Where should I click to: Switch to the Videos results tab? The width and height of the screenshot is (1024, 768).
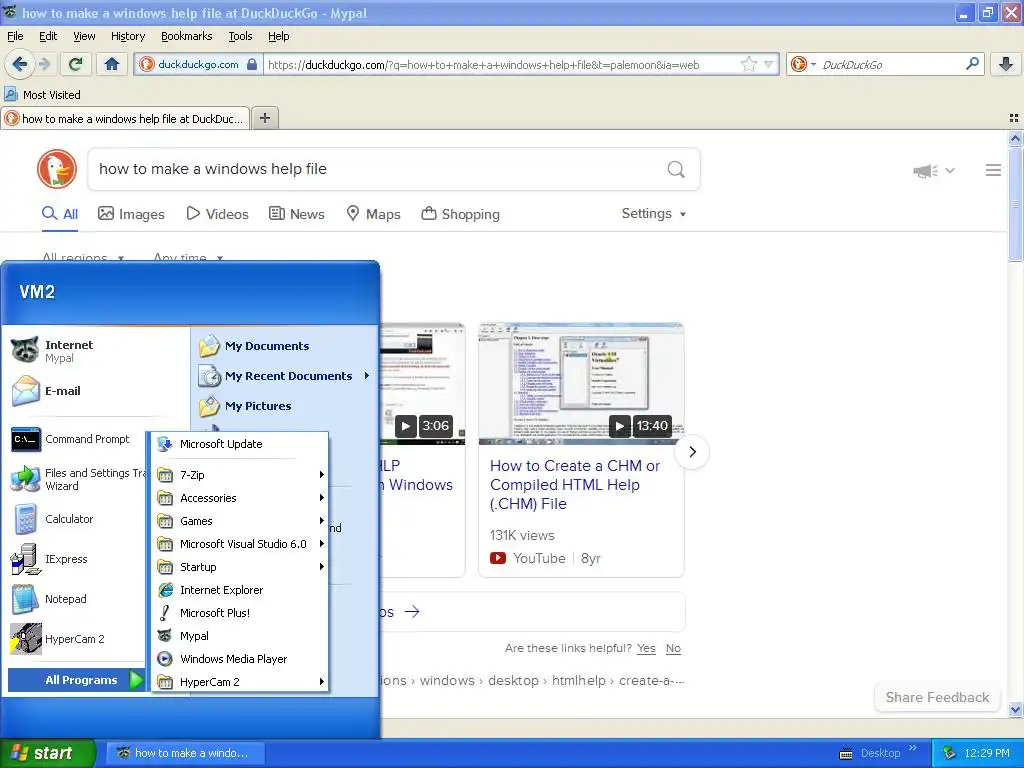coord(217,214)
